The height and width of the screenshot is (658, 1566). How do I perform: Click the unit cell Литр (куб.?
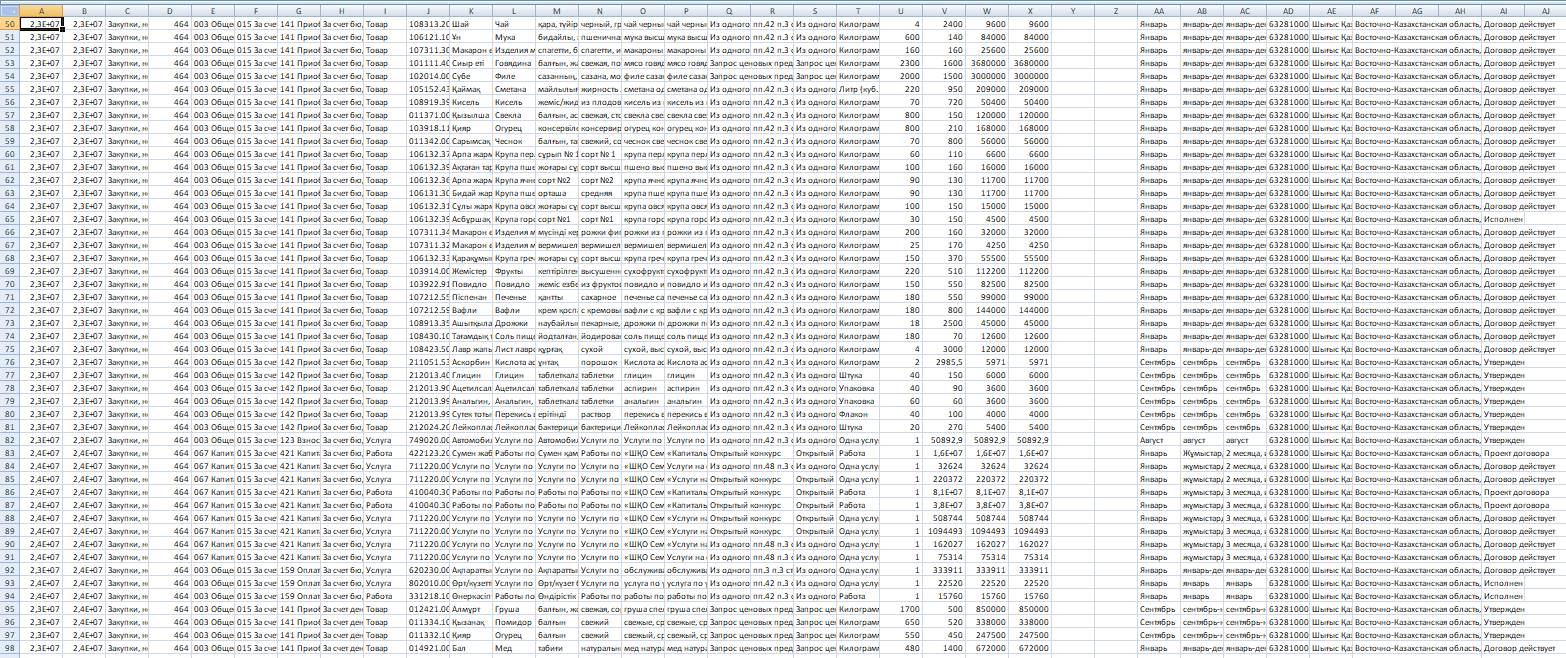tap(858, 88)
